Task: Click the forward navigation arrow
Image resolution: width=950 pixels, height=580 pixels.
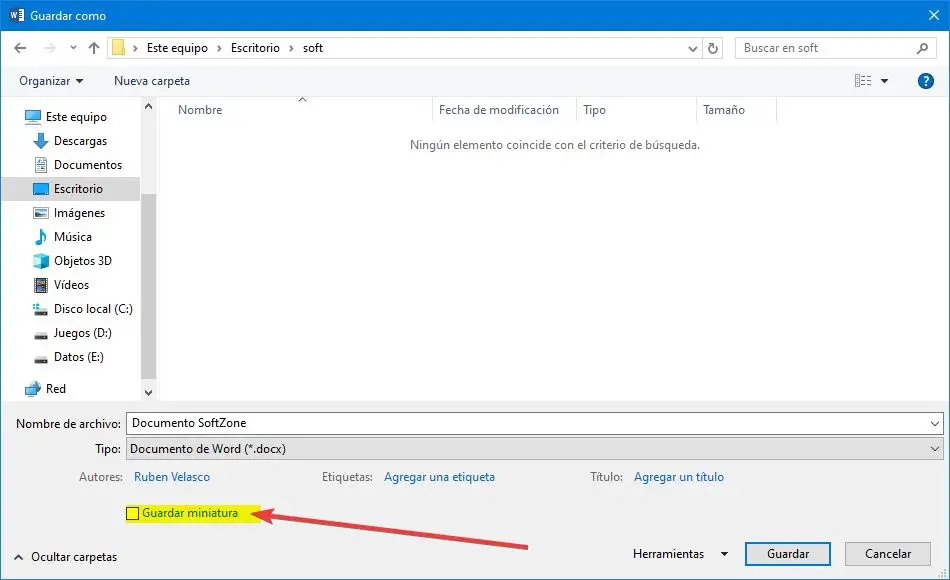Action: click(x=50, y=48)
